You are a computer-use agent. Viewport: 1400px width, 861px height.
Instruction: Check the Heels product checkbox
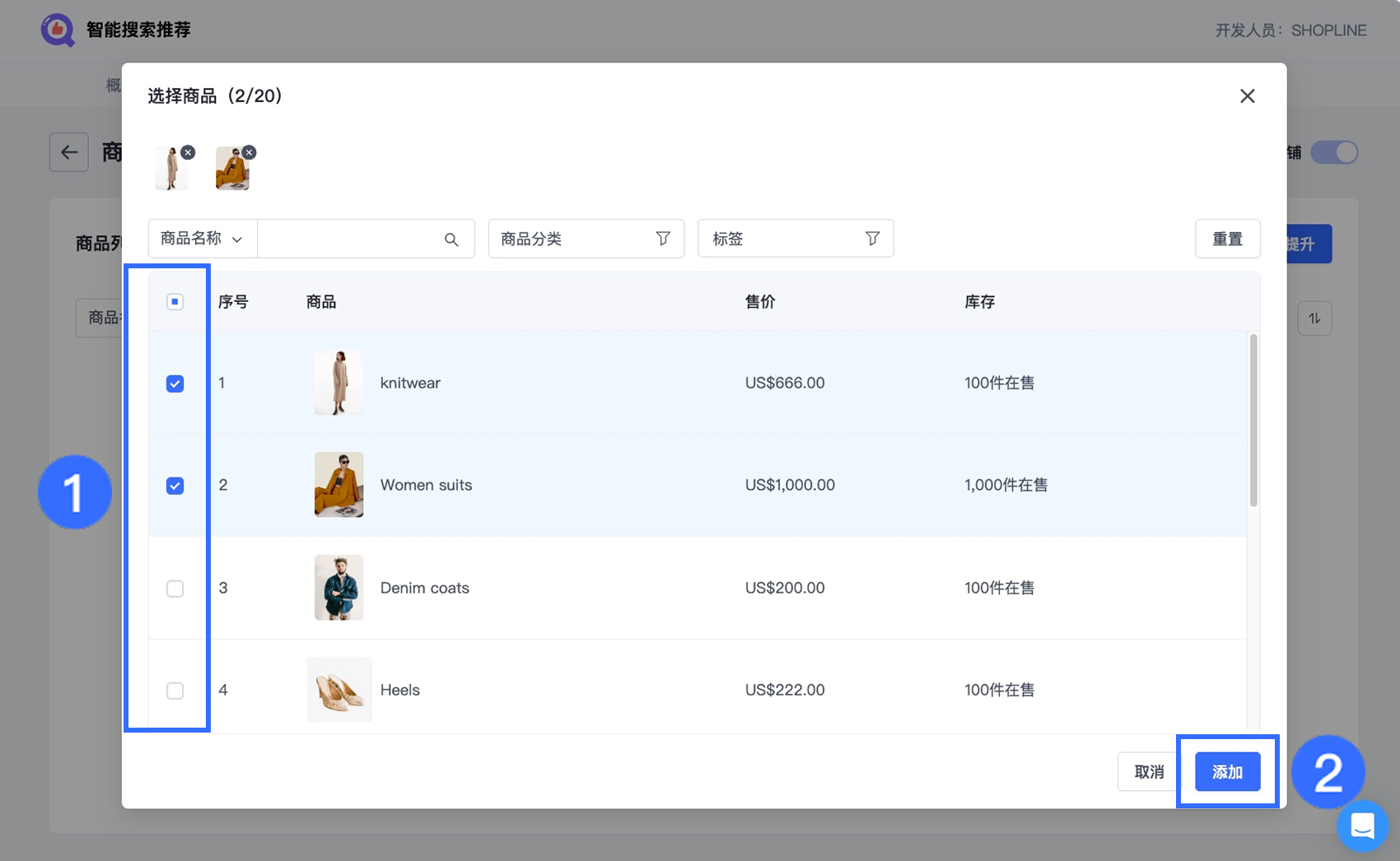175,691
